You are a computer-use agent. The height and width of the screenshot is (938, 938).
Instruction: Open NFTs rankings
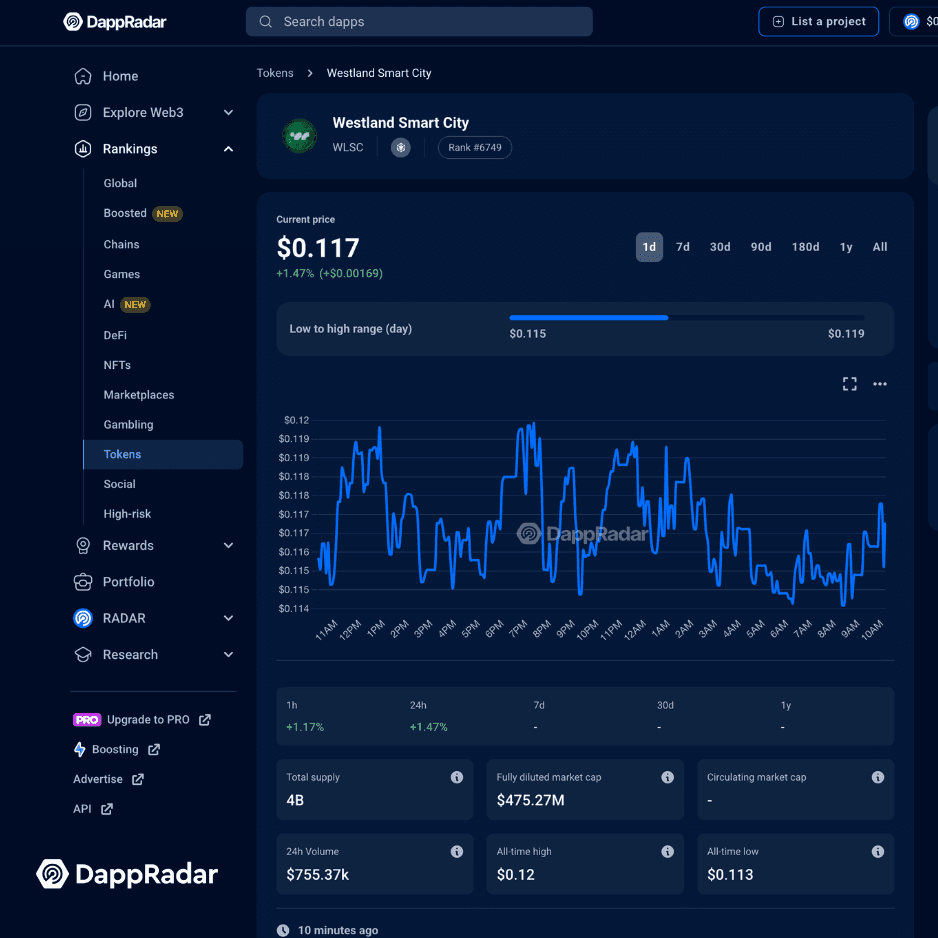click(x=117, y=365)
